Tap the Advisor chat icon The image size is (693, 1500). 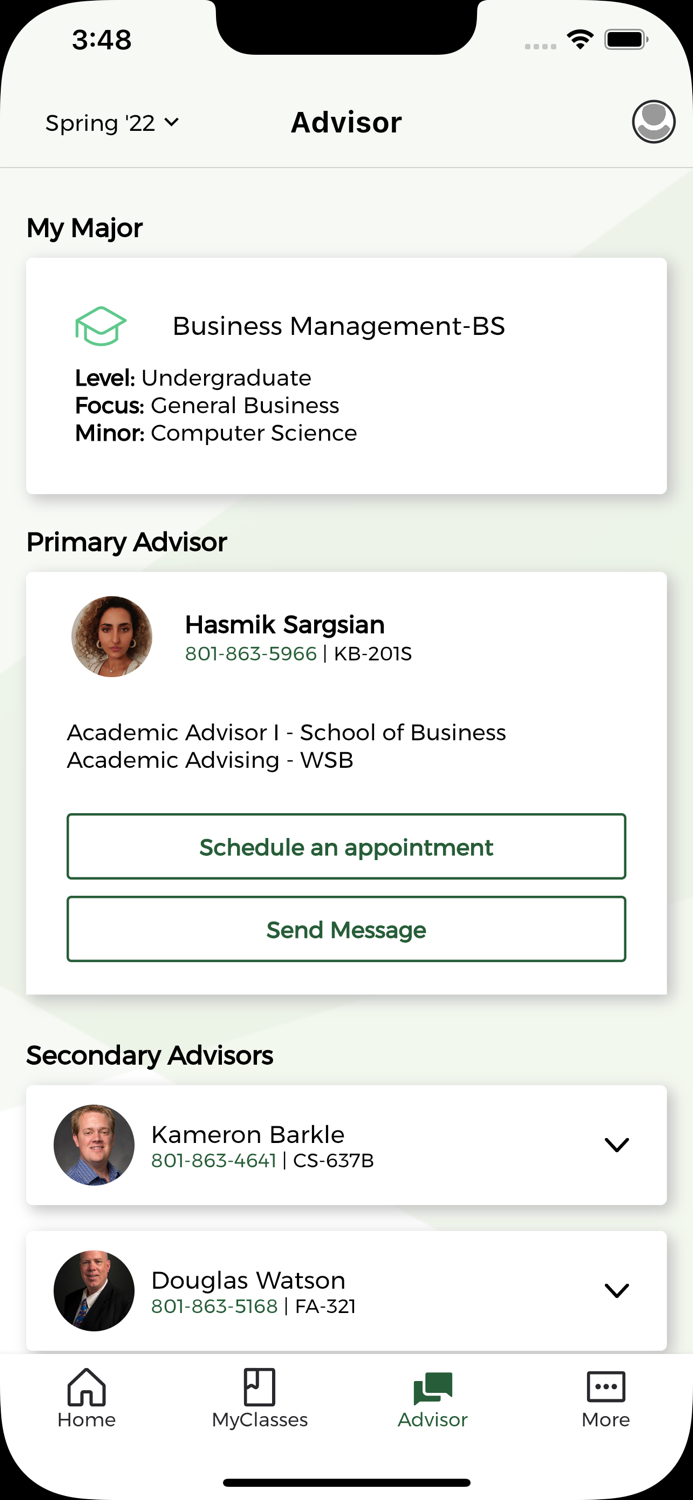click(x=432, y=1388)
